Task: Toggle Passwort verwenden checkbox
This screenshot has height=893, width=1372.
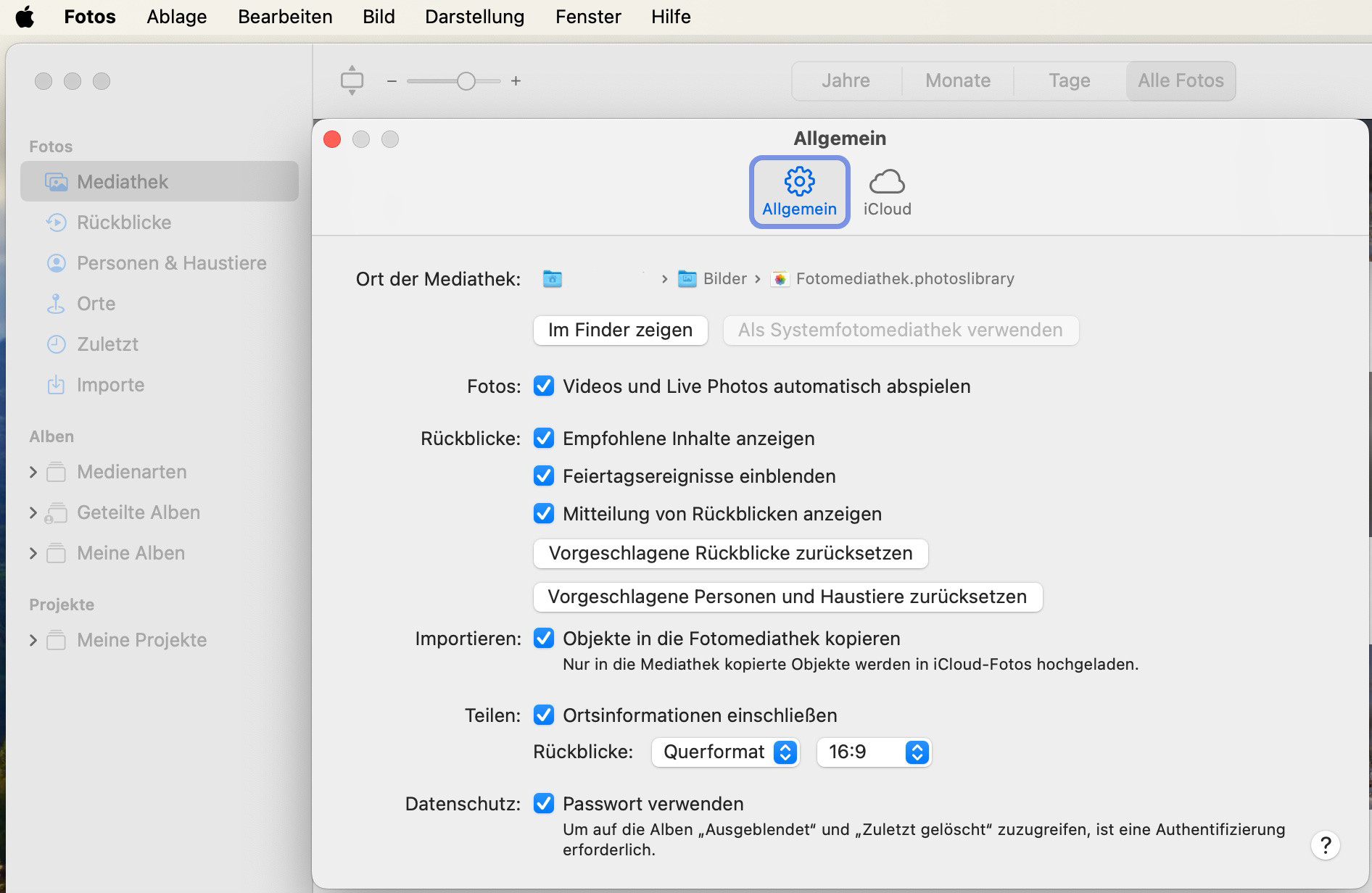Action: point(544,804)
